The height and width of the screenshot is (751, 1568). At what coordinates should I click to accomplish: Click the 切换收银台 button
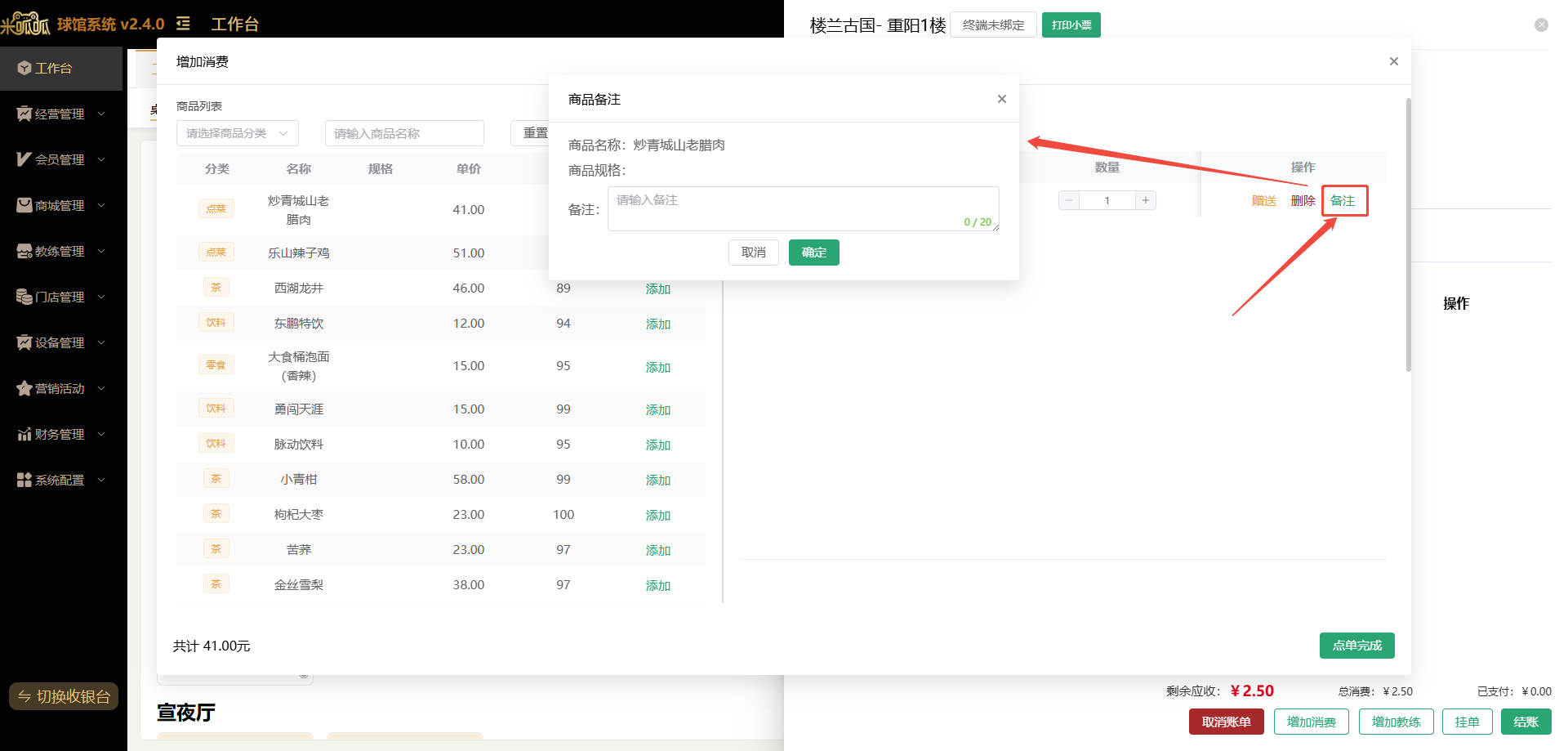coord(64,696)
